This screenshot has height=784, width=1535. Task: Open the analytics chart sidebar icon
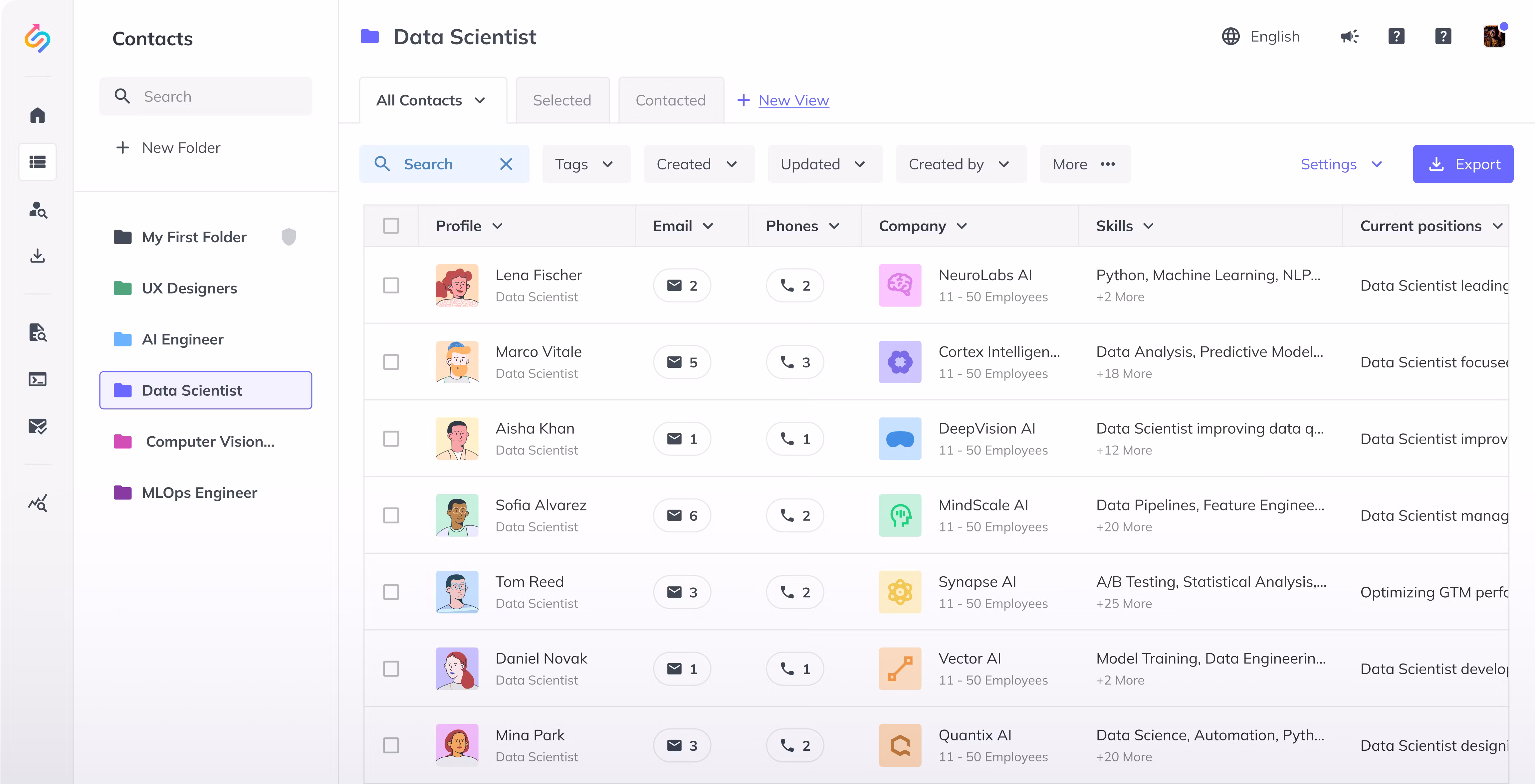click(38, 503)
